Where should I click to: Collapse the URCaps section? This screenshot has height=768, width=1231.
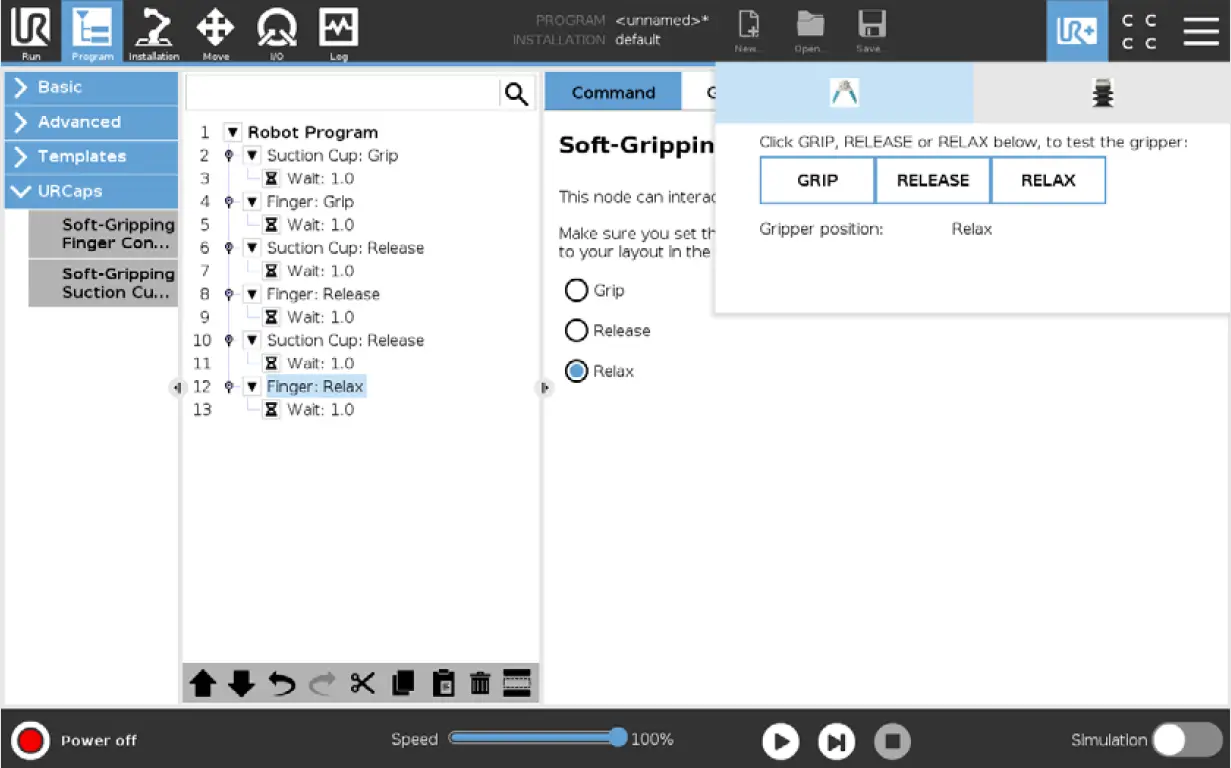point(91,191)
